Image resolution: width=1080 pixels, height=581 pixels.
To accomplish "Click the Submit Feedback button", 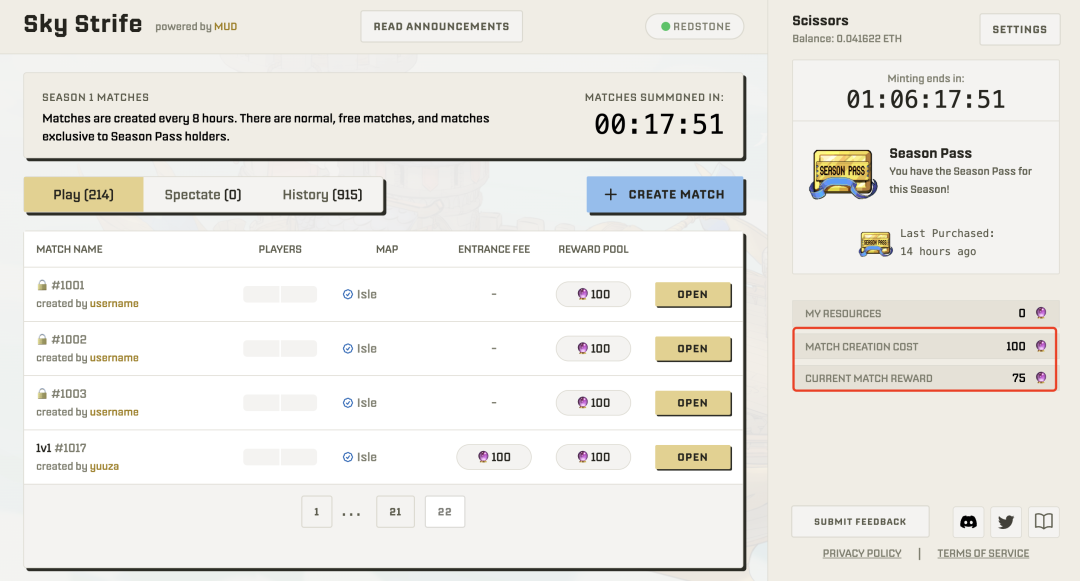I will (860, 522).
